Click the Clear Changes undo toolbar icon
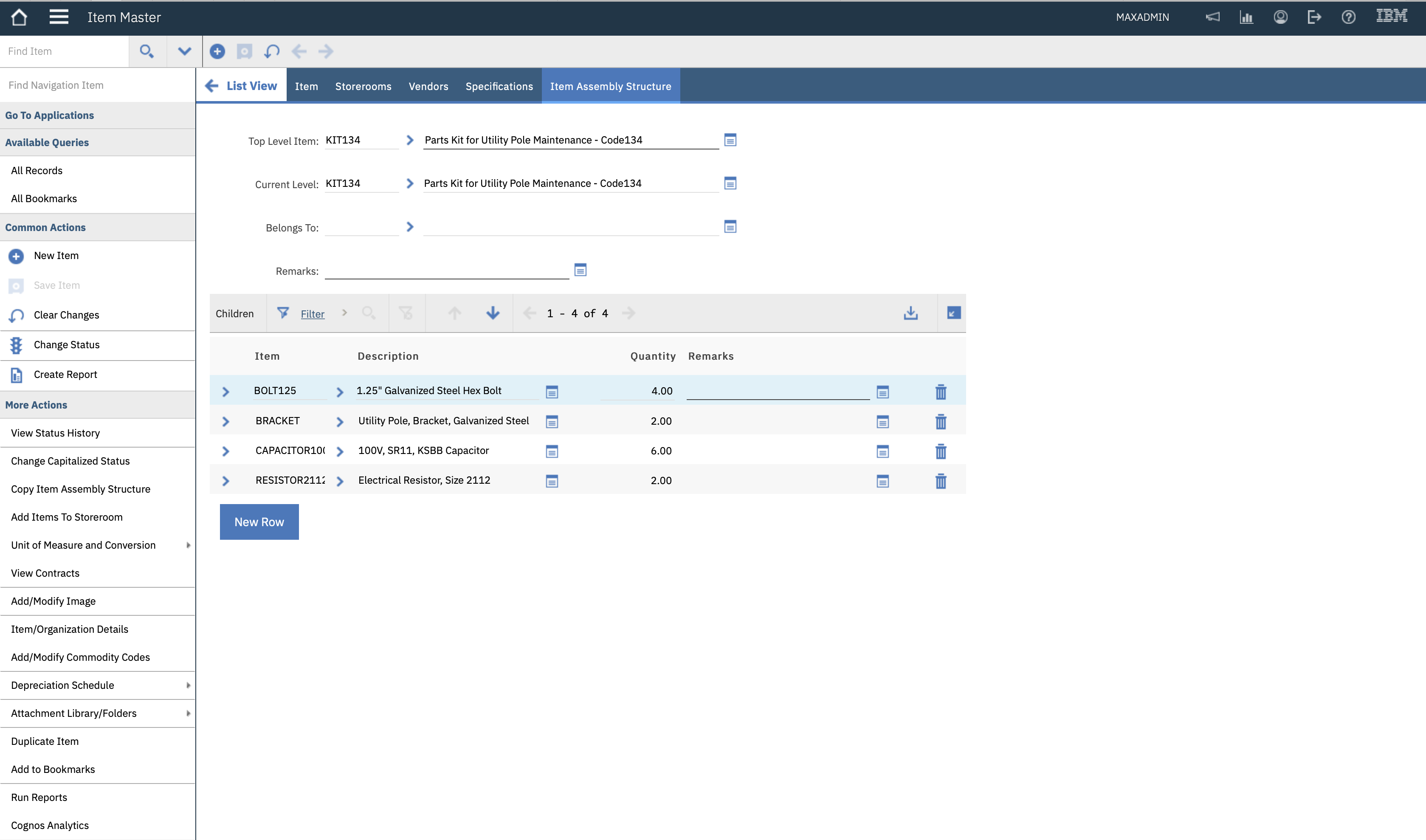 point(272,51)
